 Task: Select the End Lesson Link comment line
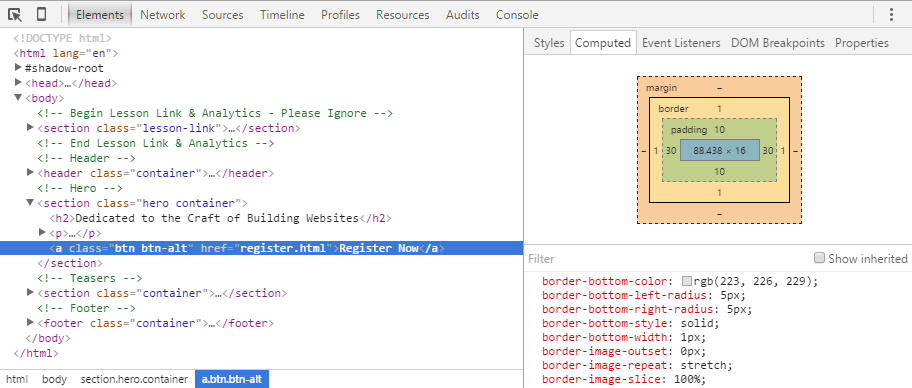click(x=156, y=143)
